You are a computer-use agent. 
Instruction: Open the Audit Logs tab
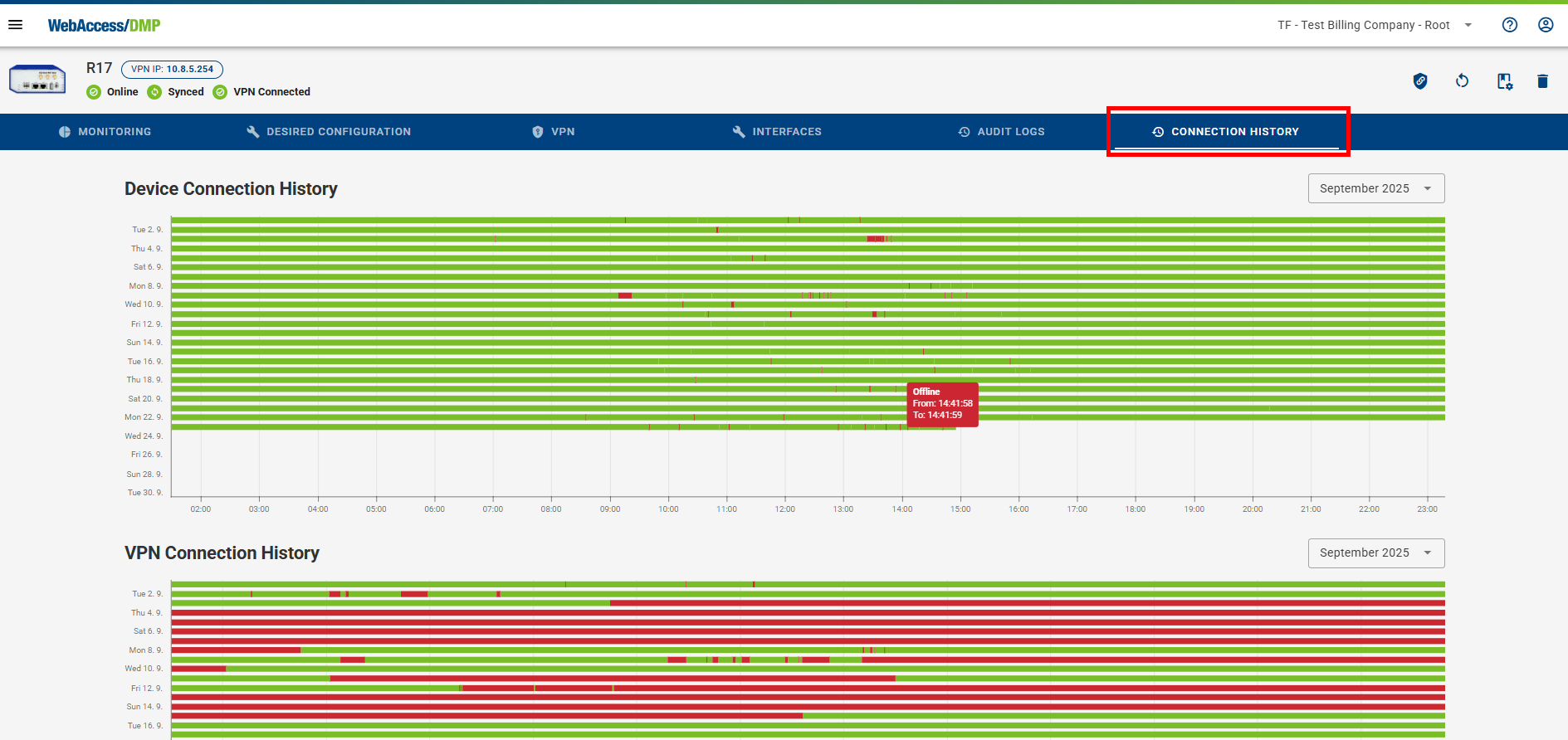point(1001,132)
